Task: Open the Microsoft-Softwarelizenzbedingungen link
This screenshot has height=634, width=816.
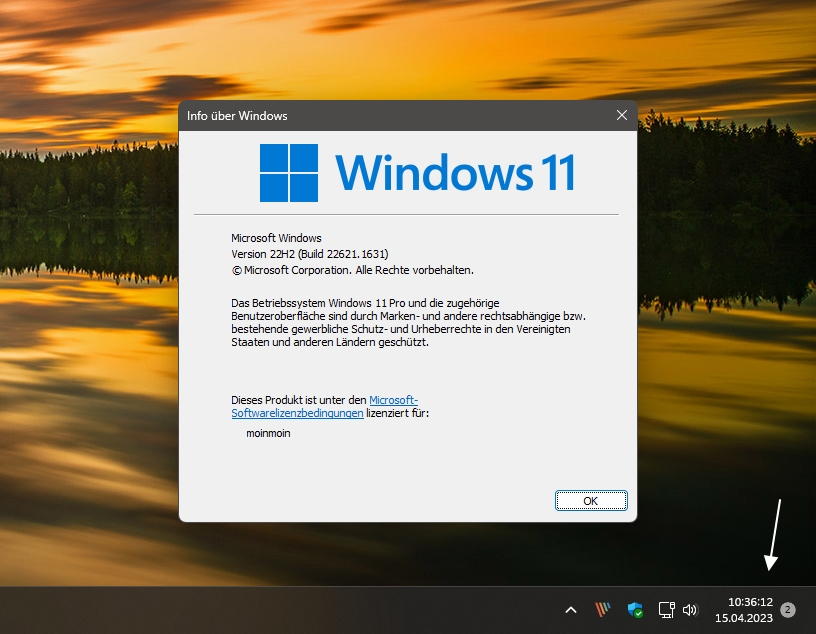Action: point(393,400)
